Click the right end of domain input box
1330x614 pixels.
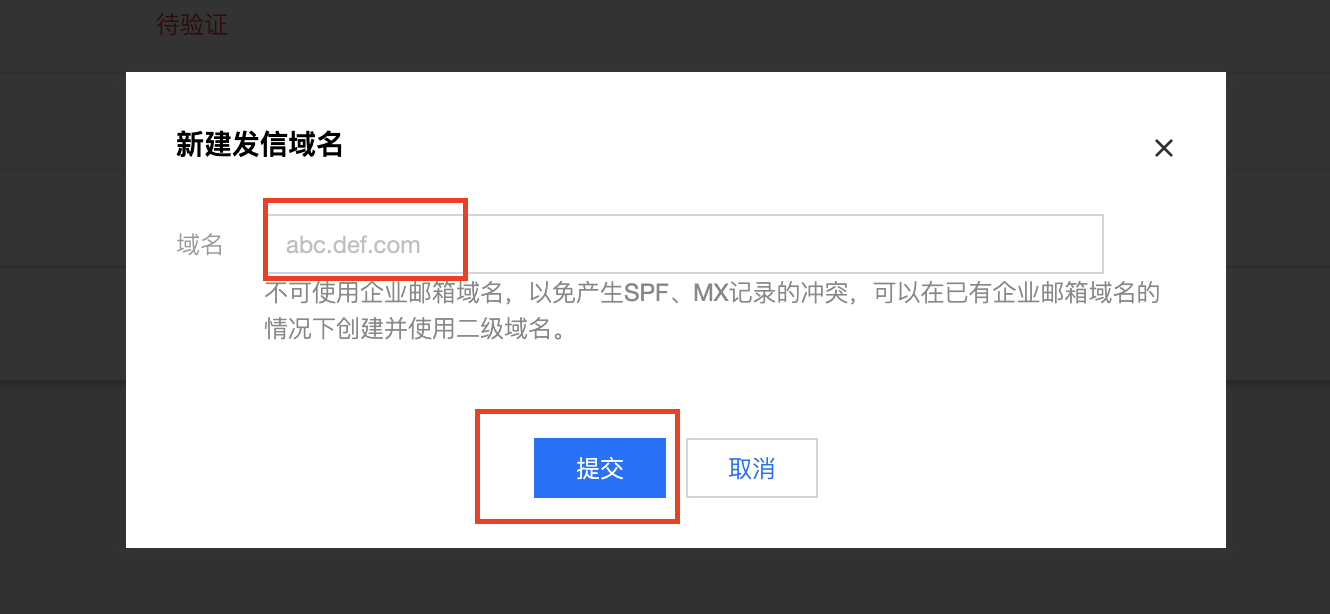pyautogui.click(x=1085, y=244)
